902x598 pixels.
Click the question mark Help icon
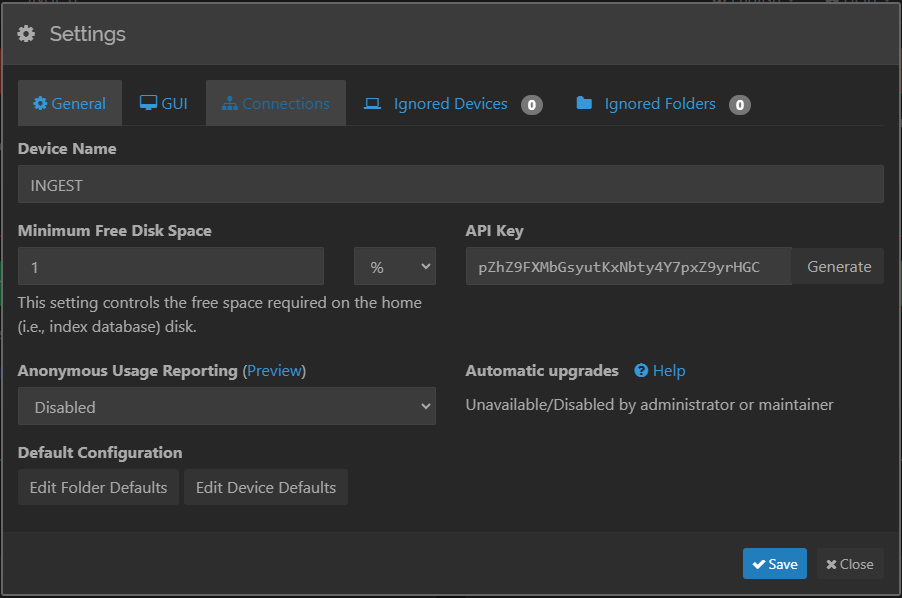[641, 371]
